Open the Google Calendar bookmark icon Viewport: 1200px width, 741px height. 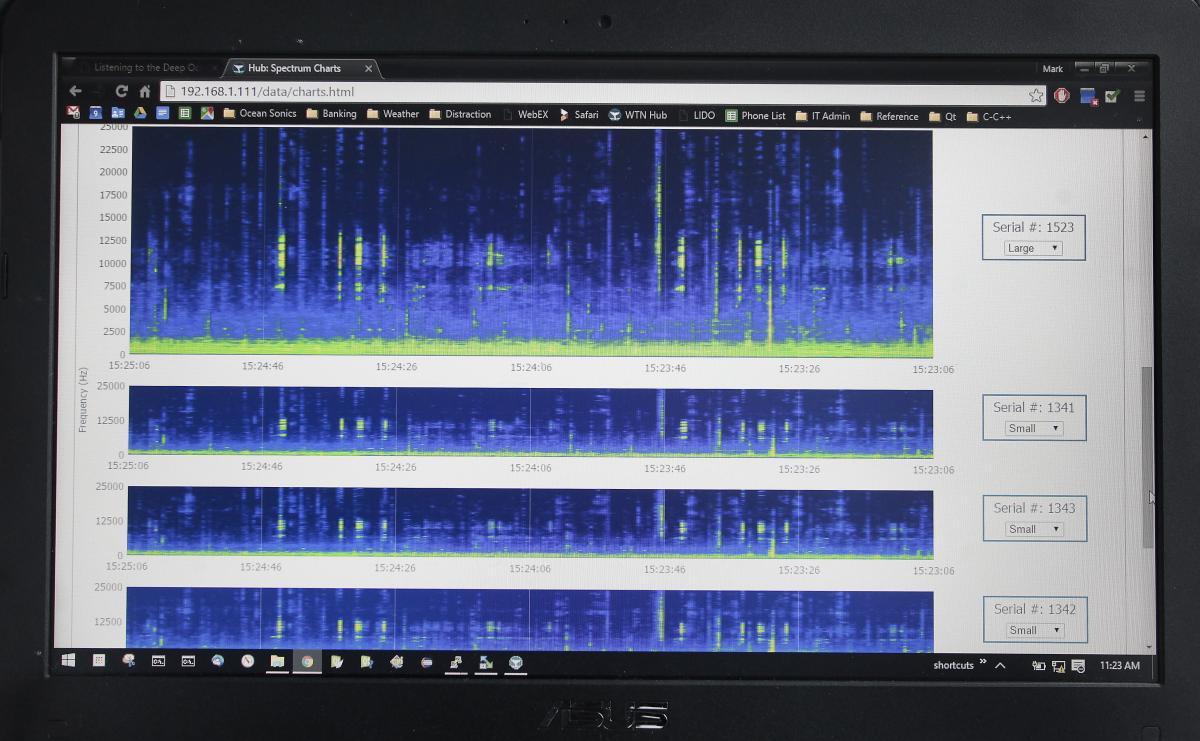pos(96,113)
